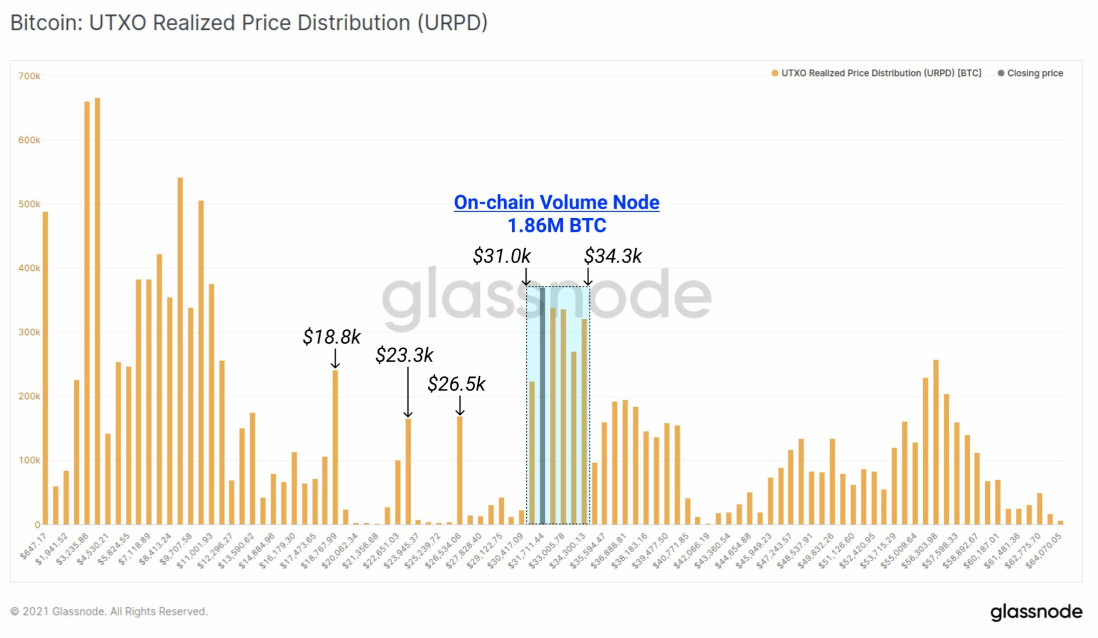This screenshot has width=1098, height=638.
Task: Click the $647.17 x-axis label
Action: (x=34, y=546)
